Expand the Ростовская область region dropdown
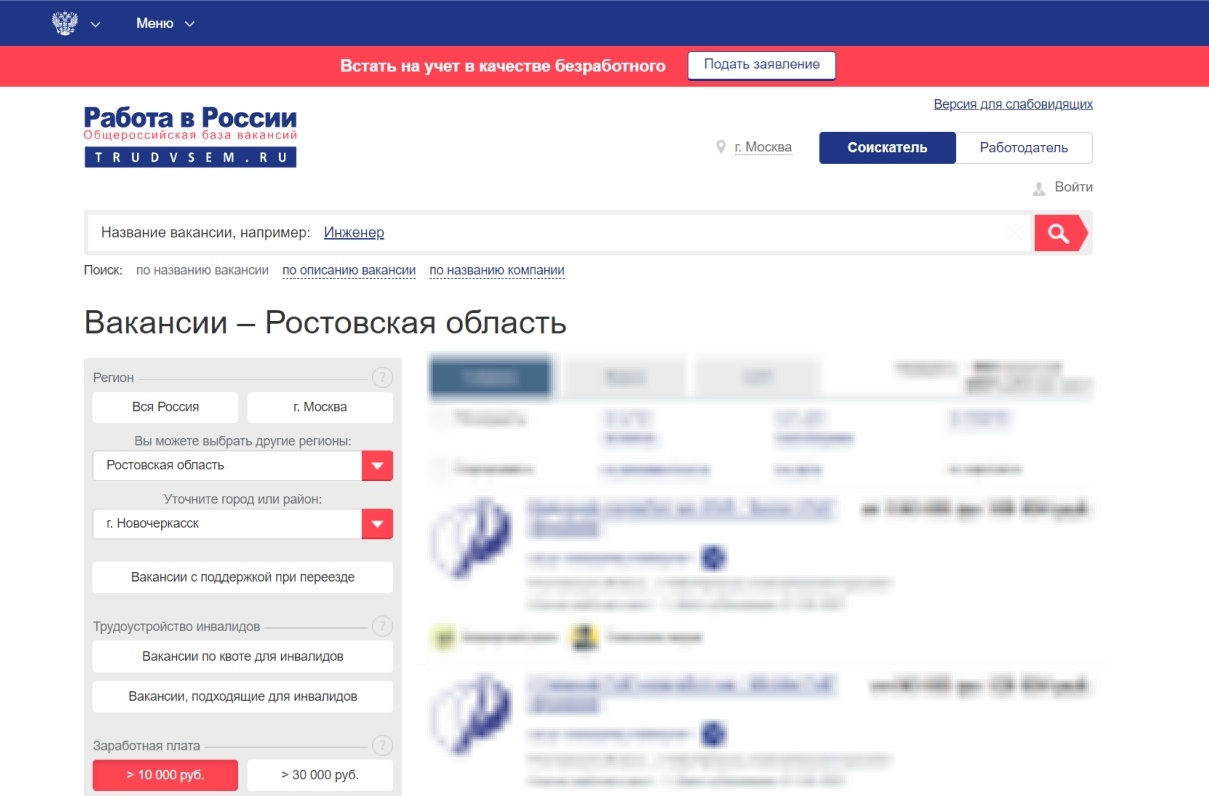This screenshot has width=1209, height=796. pos(377,466)
